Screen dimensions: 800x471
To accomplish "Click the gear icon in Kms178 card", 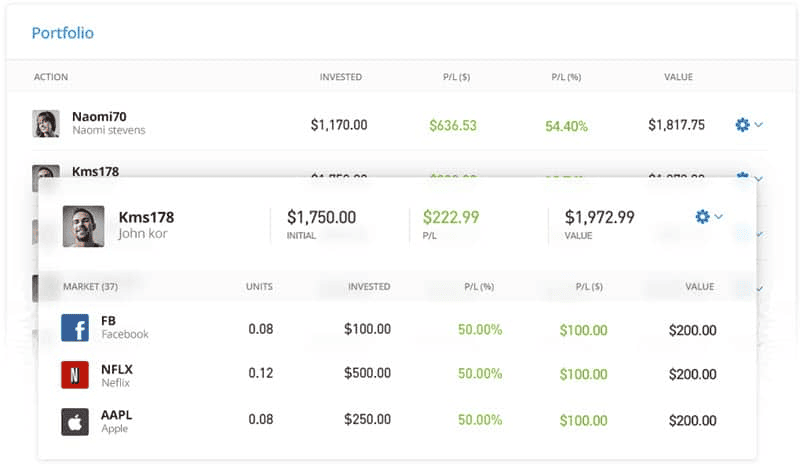I will 702,216.
